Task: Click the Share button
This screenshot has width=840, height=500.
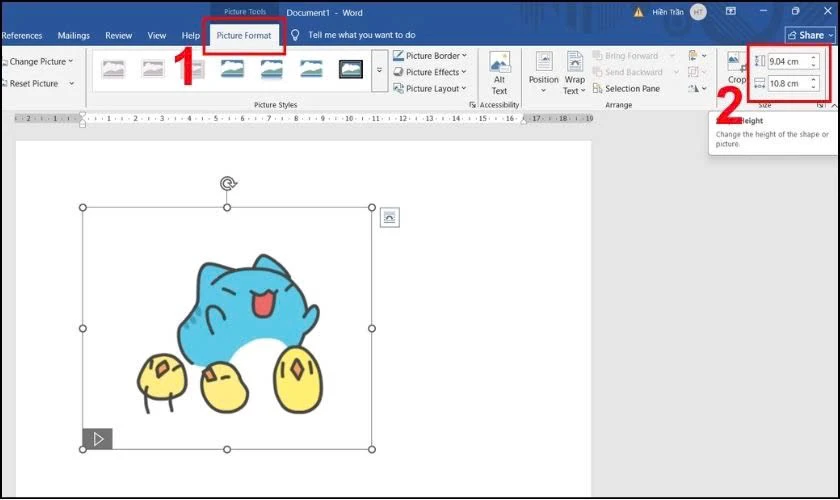Action: pos(810,35)
